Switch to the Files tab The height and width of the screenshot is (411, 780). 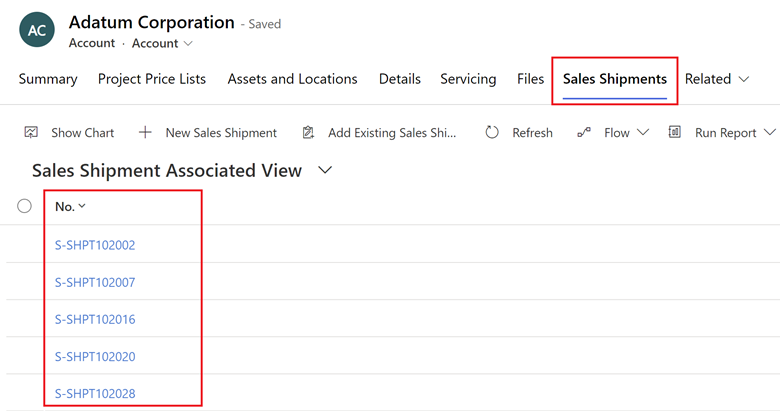(x=530, y=79)
